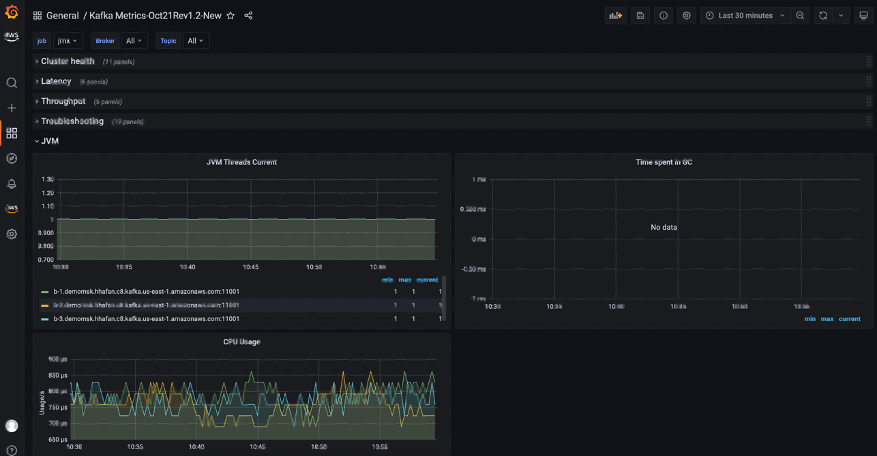Zoom out the time range

click(x=800, y=16)
